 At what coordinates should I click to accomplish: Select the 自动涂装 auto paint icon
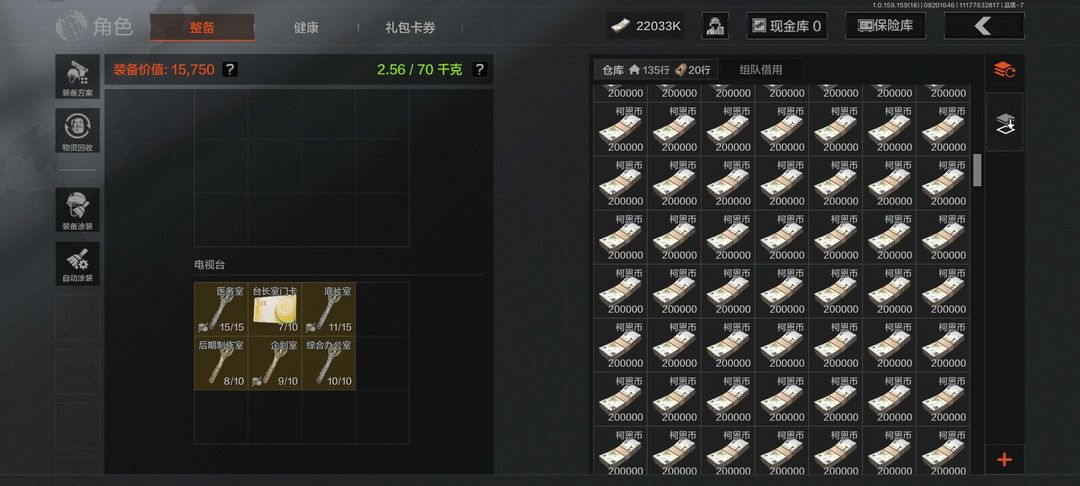pos(77,264)
